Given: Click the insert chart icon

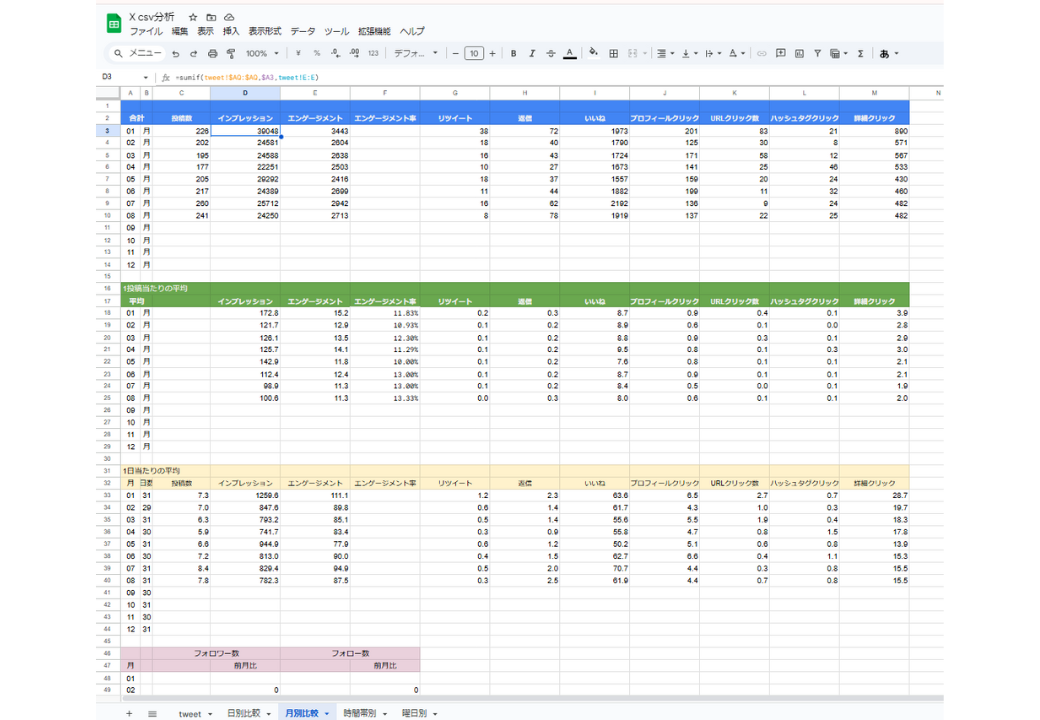Looking at the screenshot, I should (x=799, y=54).
